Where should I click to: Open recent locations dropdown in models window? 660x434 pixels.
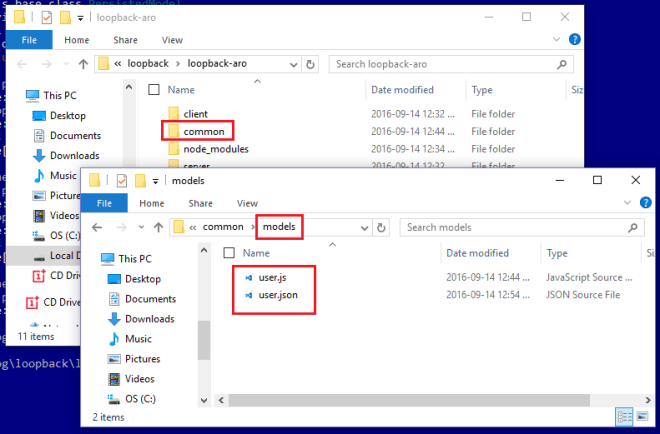point(141,227)
